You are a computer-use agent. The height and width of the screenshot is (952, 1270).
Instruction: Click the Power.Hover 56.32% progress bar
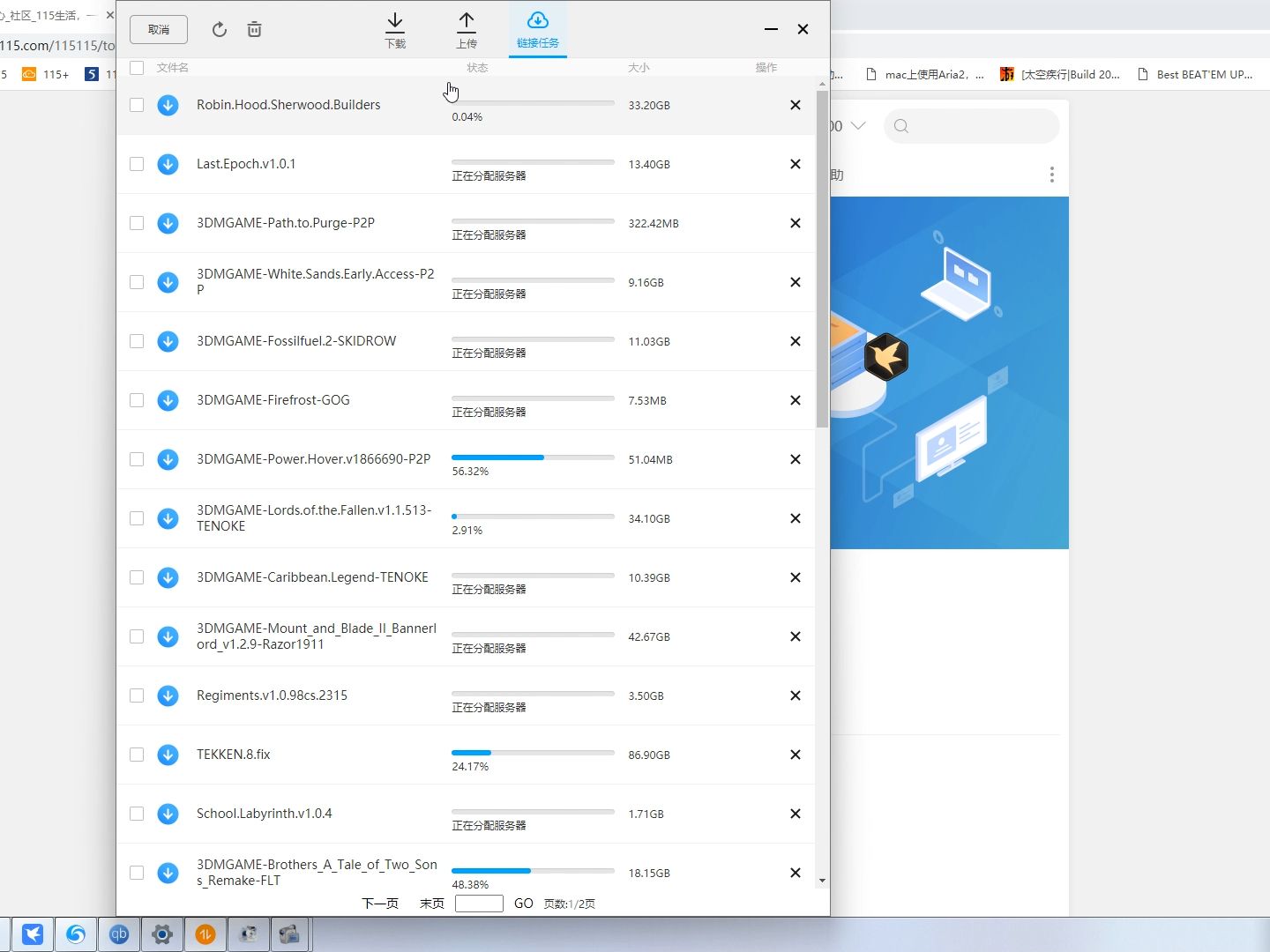click(533, 457)
